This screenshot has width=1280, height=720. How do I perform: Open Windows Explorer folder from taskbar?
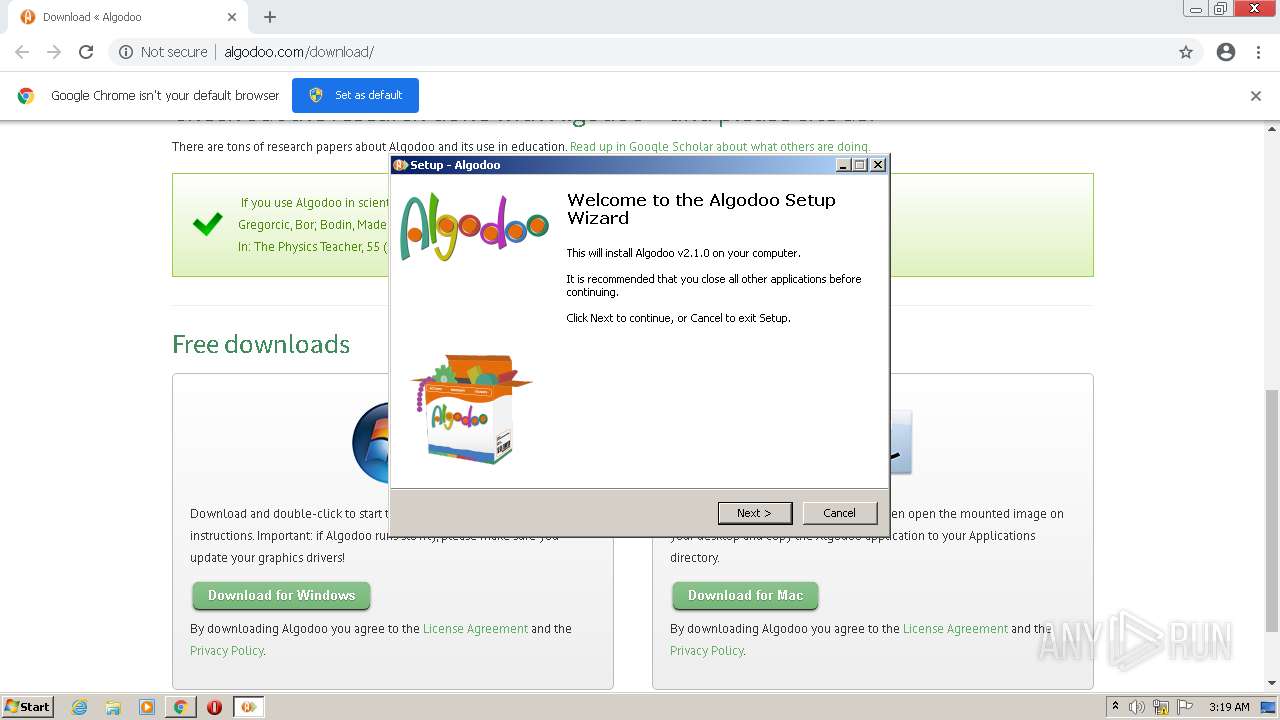(113, 707)
